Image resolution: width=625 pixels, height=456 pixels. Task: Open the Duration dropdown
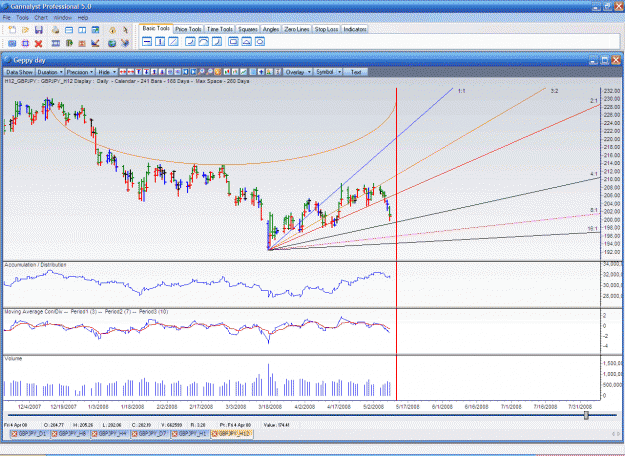click(x=50, y=72)
